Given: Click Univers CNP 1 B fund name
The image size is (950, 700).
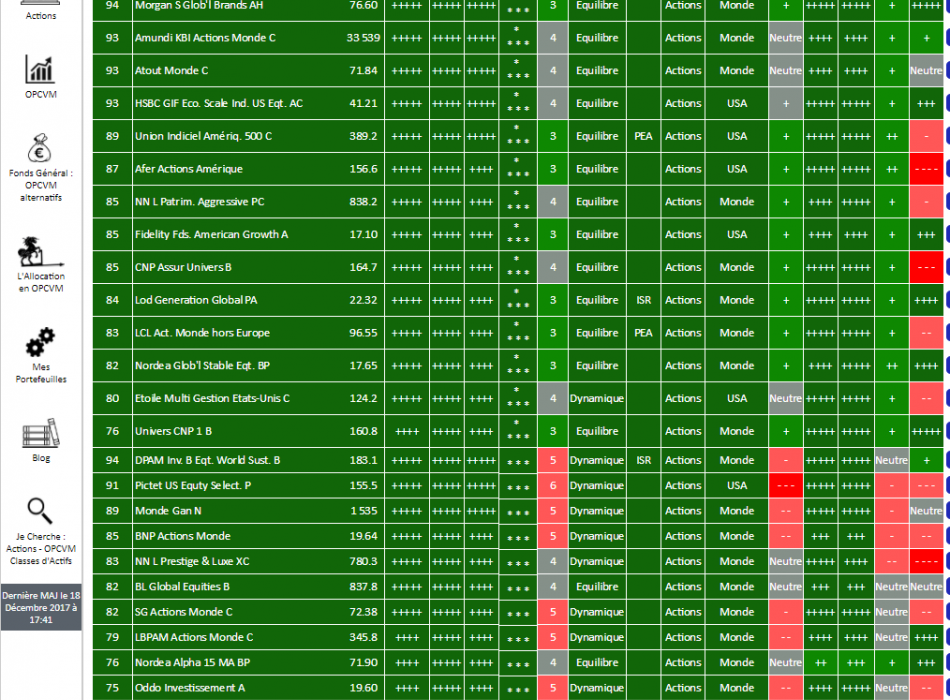Looking at the screenshot, I should point(173,430).
